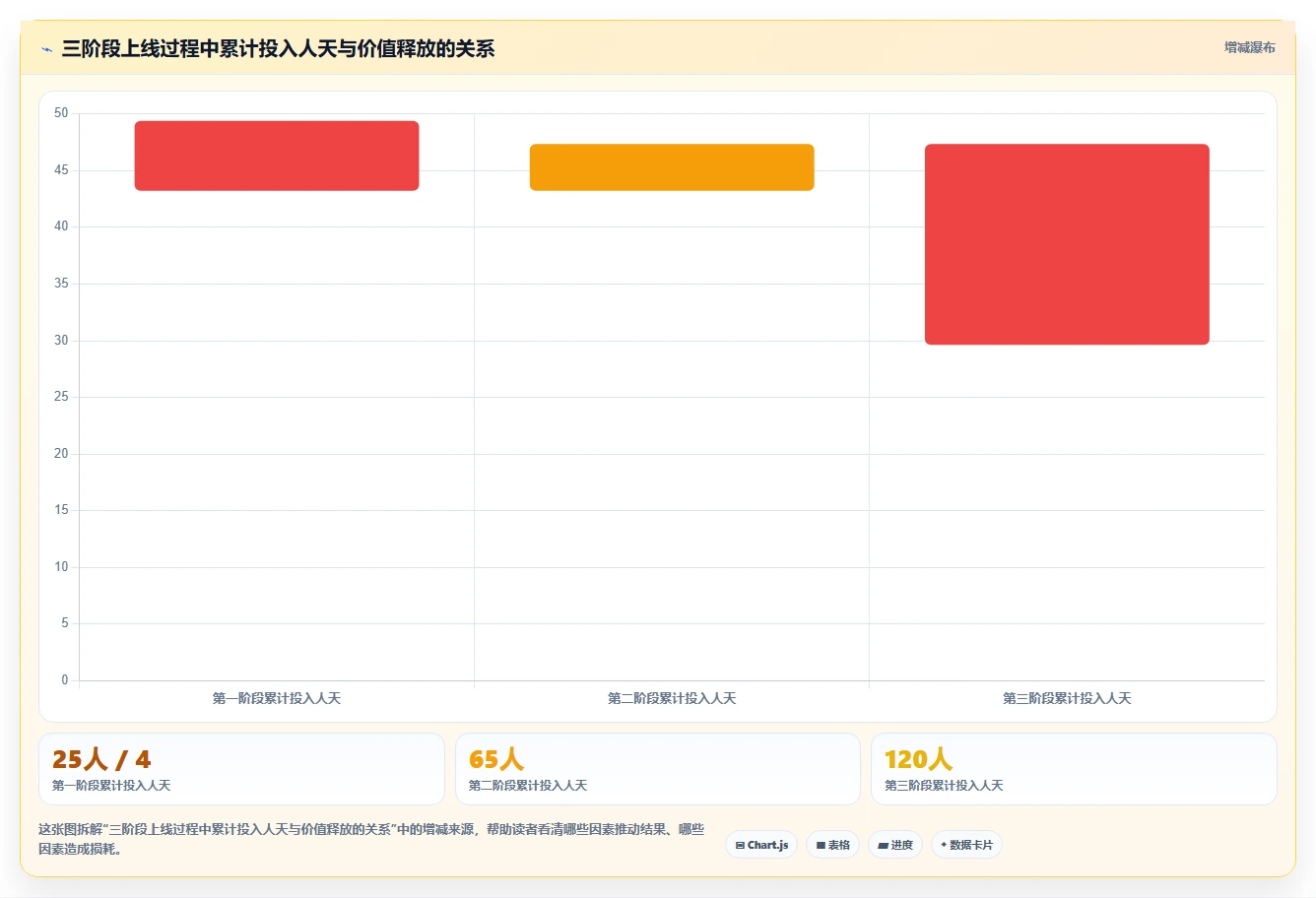
Task: Click the orange bar for 第二阶段累计投入人天
Action: pos(672,167)
